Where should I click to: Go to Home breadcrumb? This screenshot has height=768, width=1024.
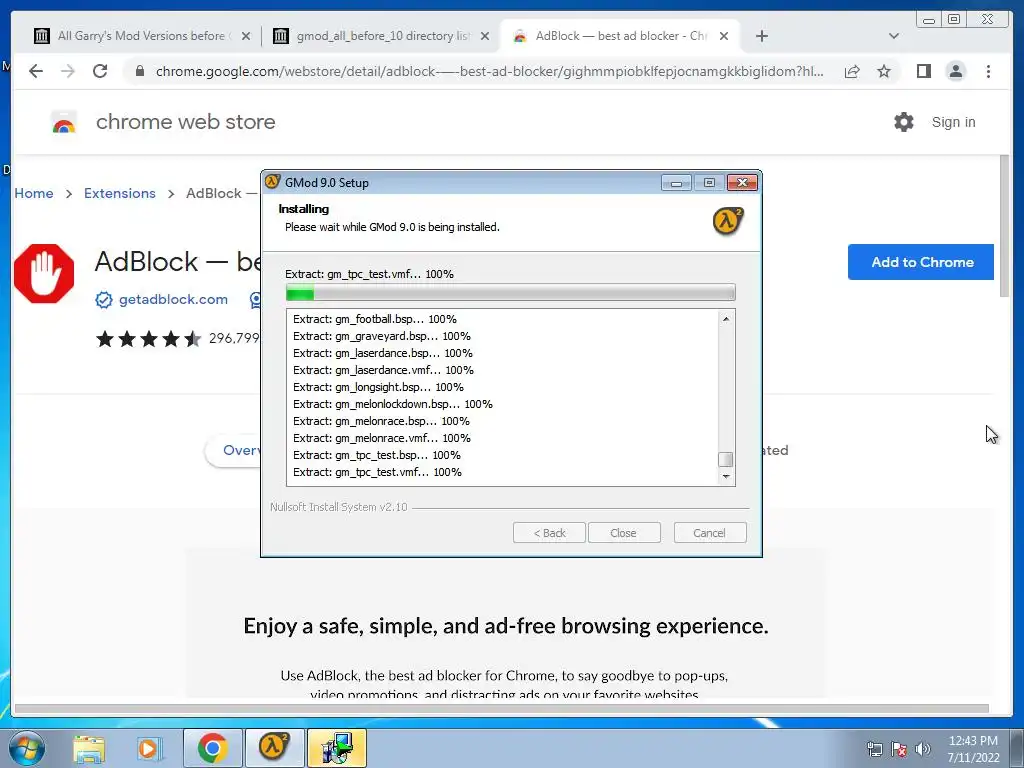click(34, 193)
